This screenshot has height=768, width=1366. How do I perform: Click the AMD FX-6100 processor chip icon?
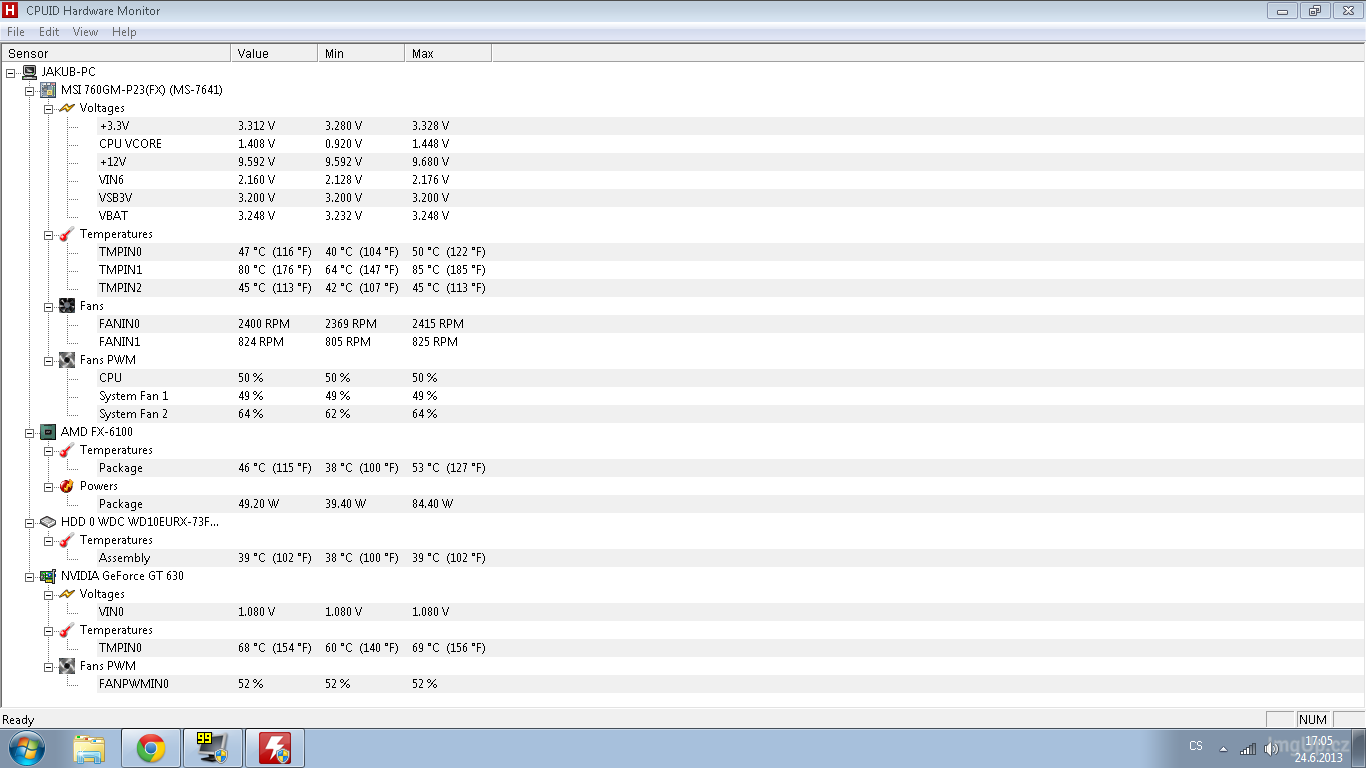48,432
